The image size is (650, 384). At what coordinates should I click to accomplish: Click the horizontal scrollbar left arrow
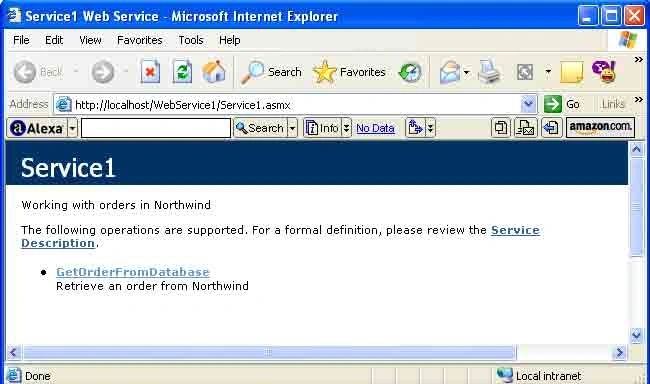tap(13, 352)
